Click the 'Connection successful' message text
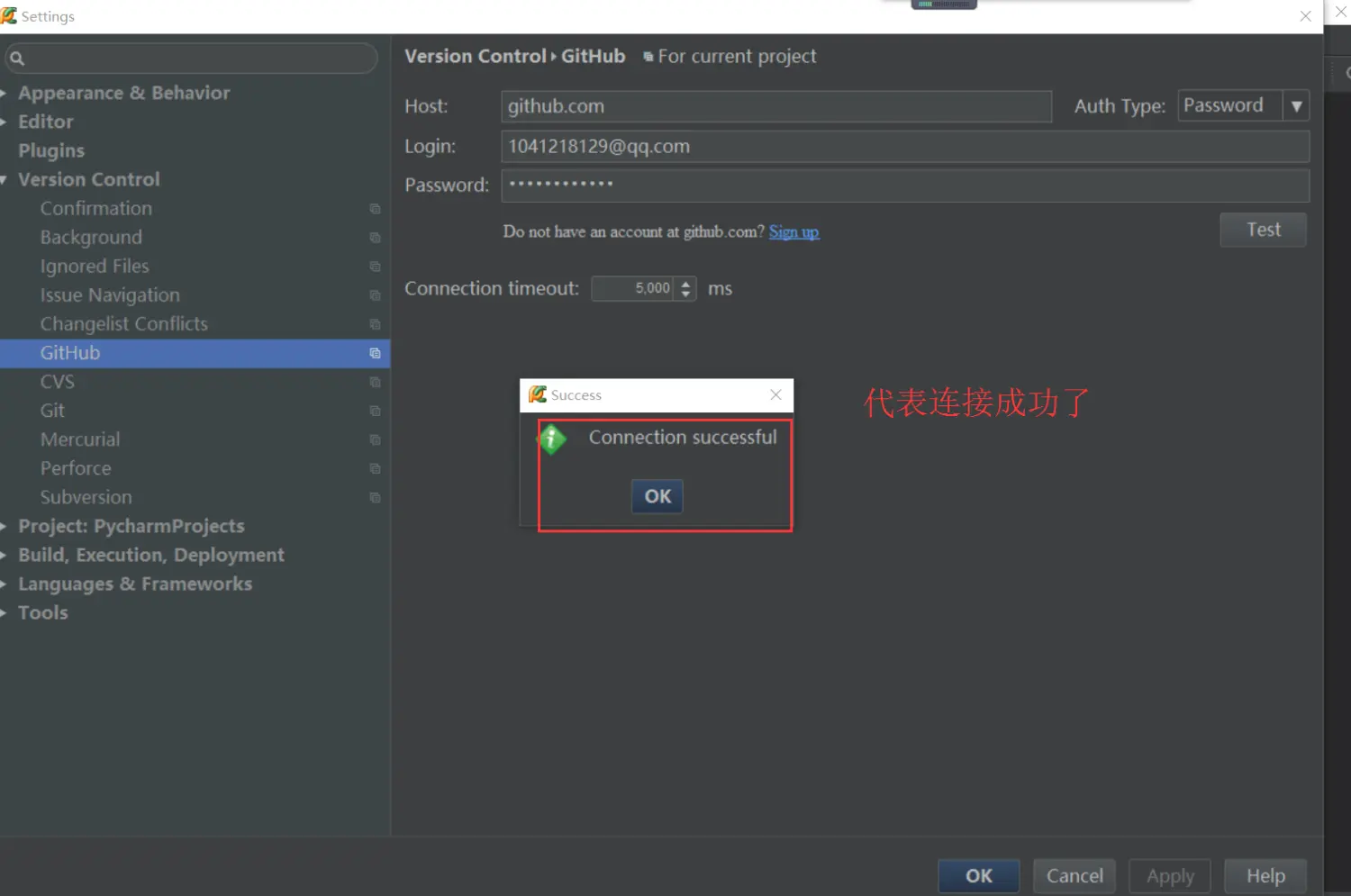Screen dimensions: 1351x896 [x=683, y=438]
